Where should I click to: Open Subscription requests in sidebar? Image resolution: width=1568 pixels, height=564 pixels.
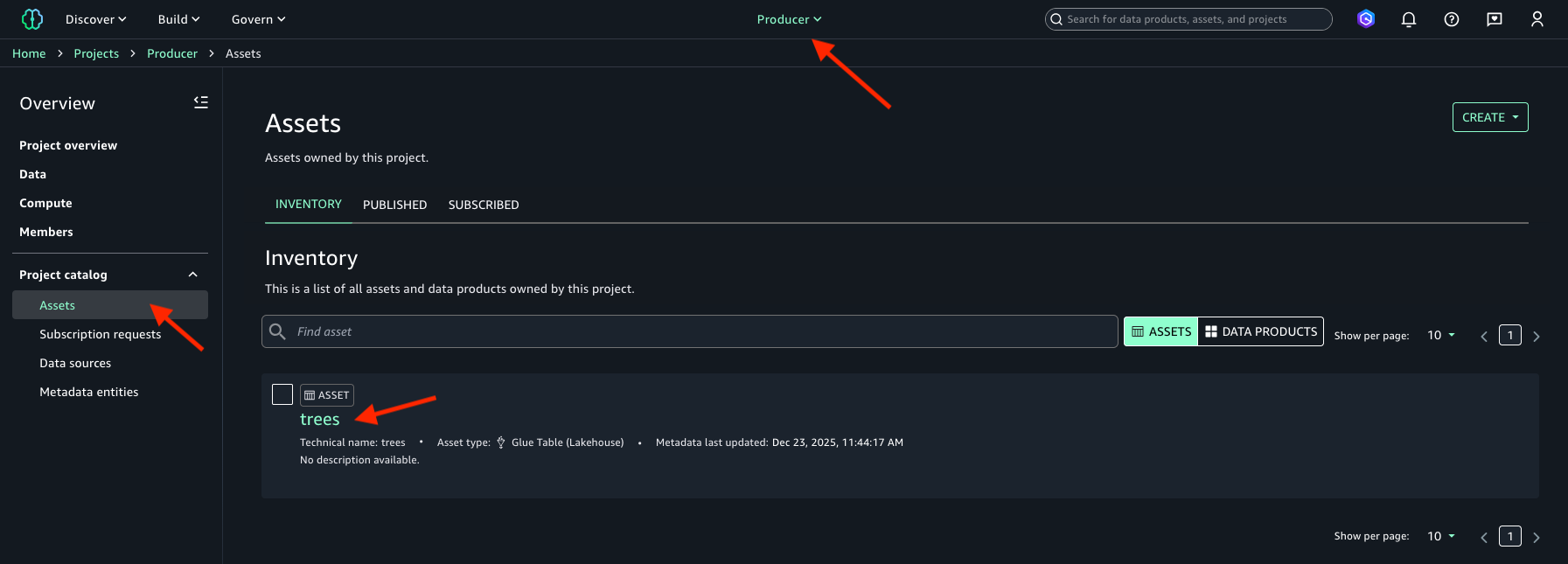[x=101, y=334]
